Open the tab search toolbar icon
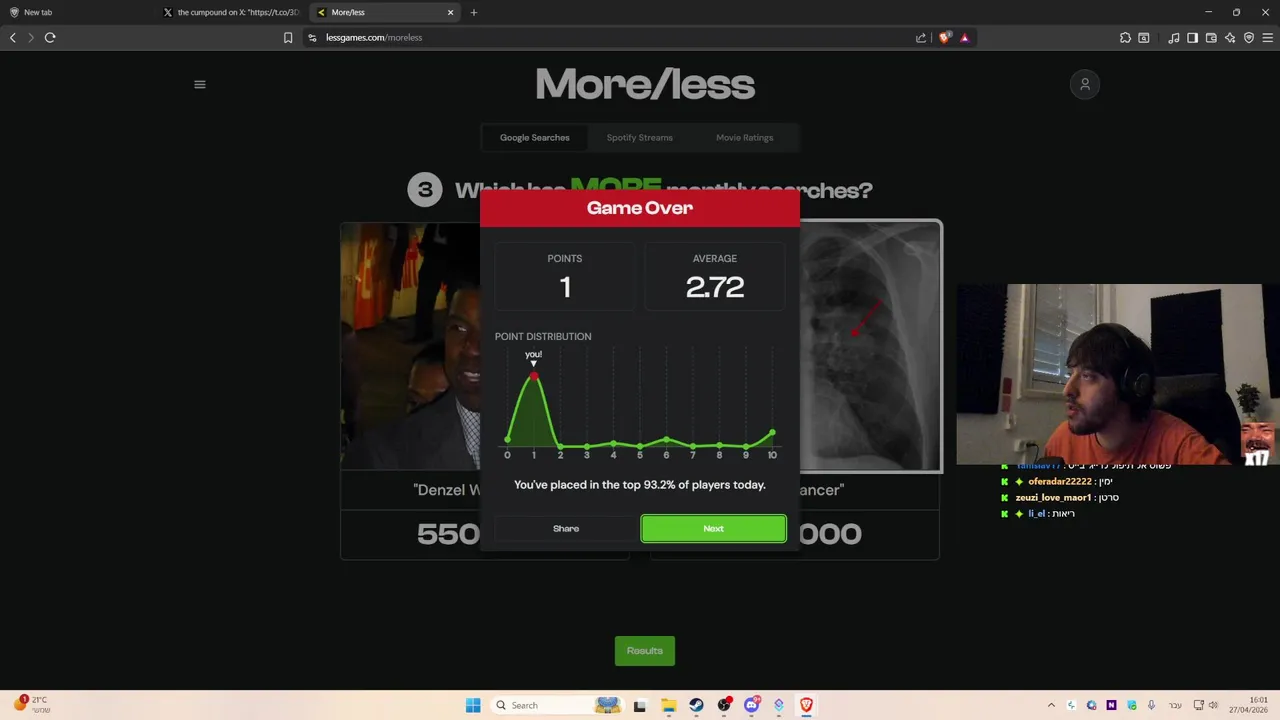1280x720 pixels. coord(1144,37)
